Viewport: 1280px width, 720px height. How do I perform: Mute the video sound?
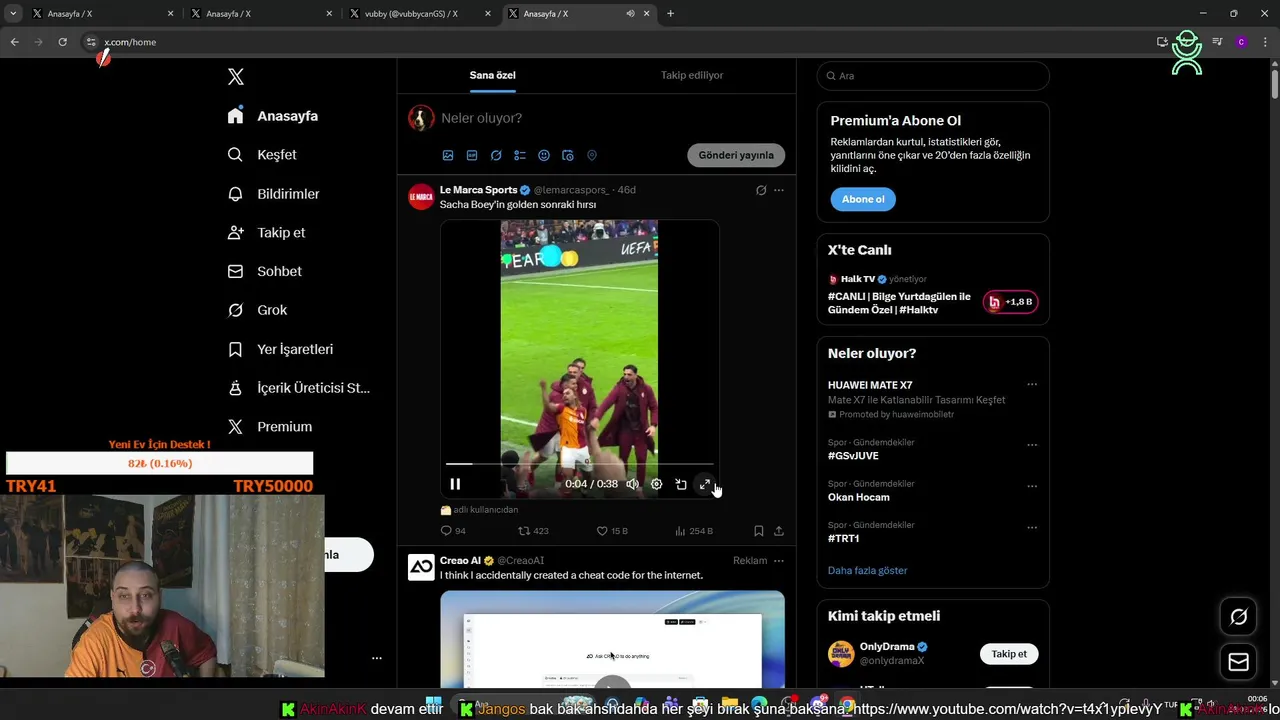[x=632, y=484]
